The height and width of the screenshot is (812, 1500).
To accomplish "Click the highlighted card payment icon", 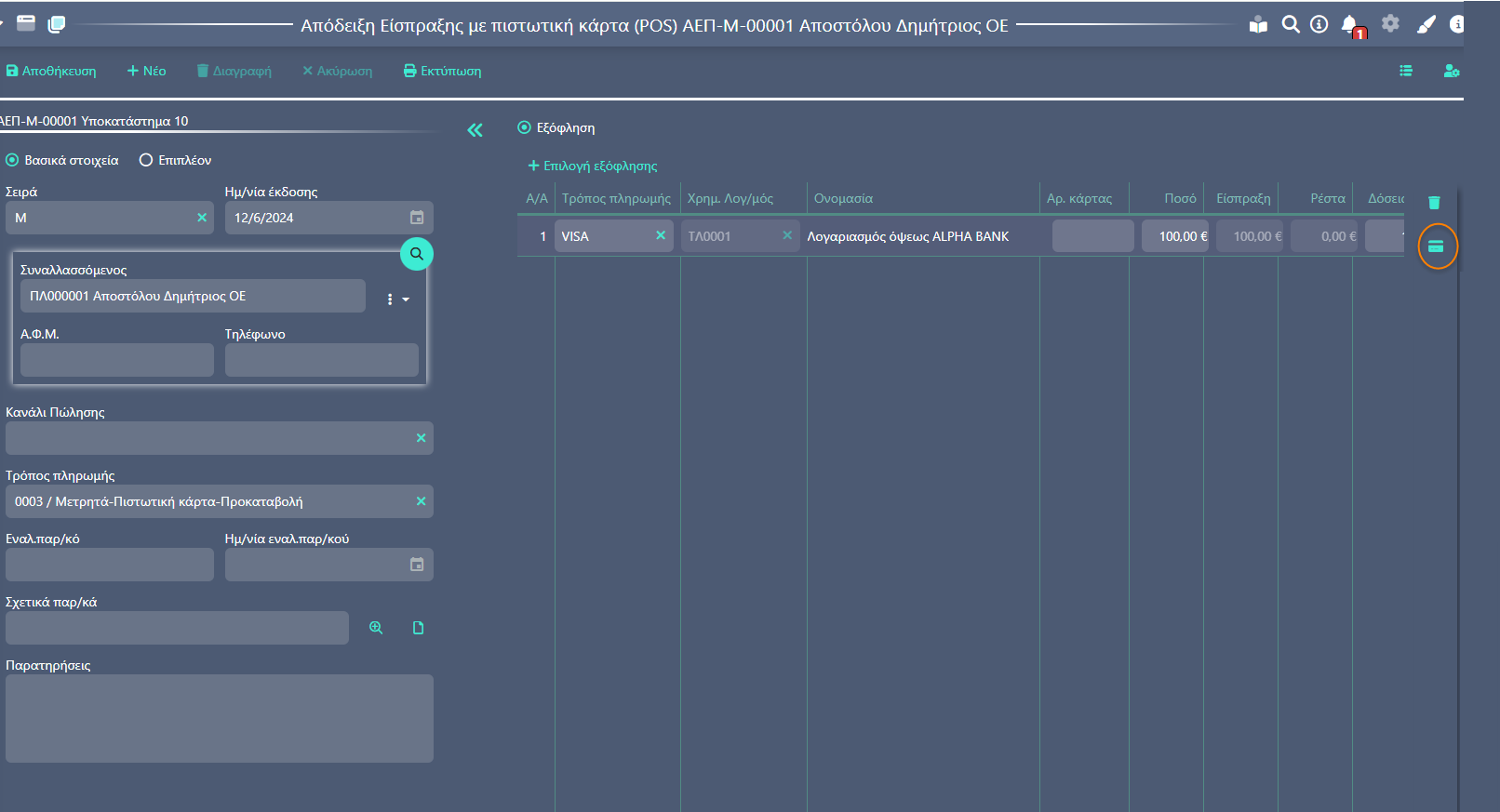I will [1436, 246].
